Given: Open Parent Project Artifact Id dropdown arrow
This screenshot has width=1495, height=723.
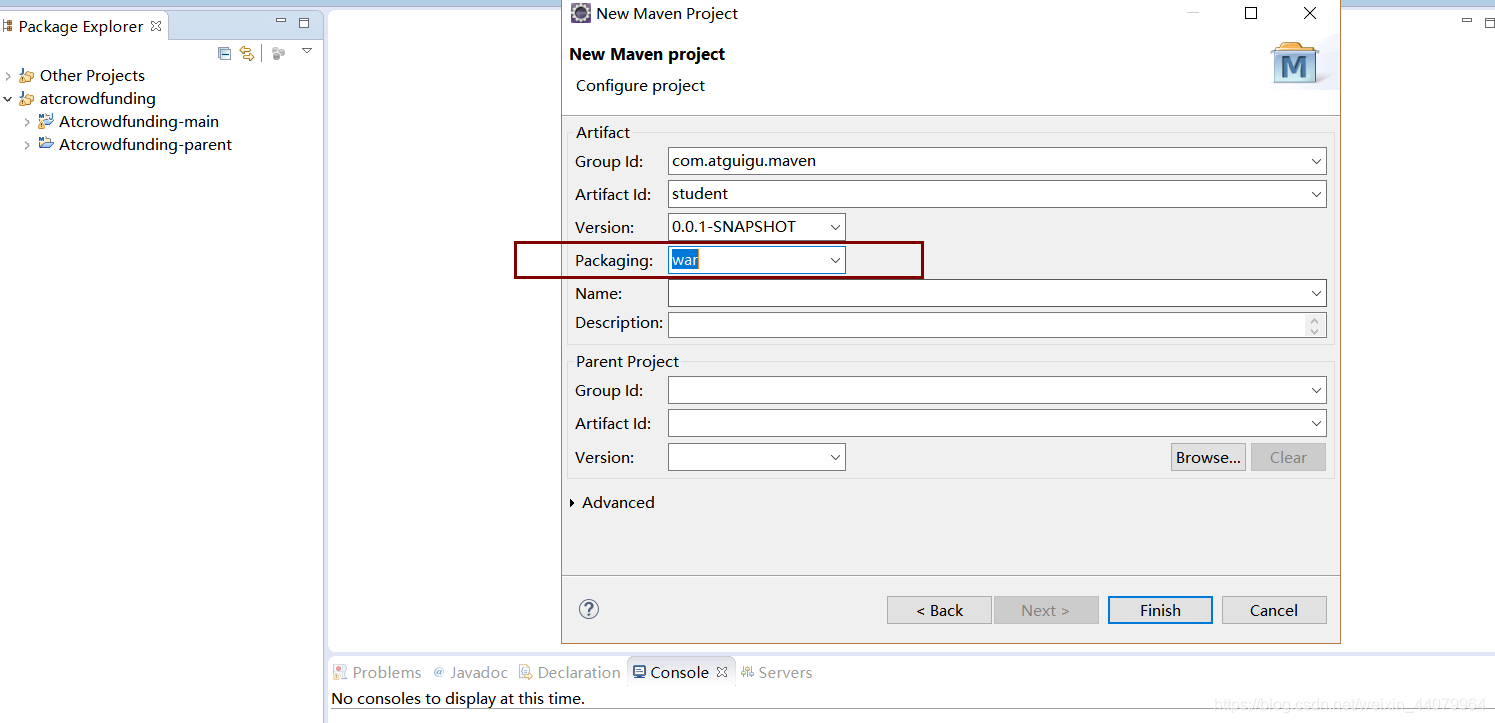Looking at the screenshot, I should point(1316,423).
